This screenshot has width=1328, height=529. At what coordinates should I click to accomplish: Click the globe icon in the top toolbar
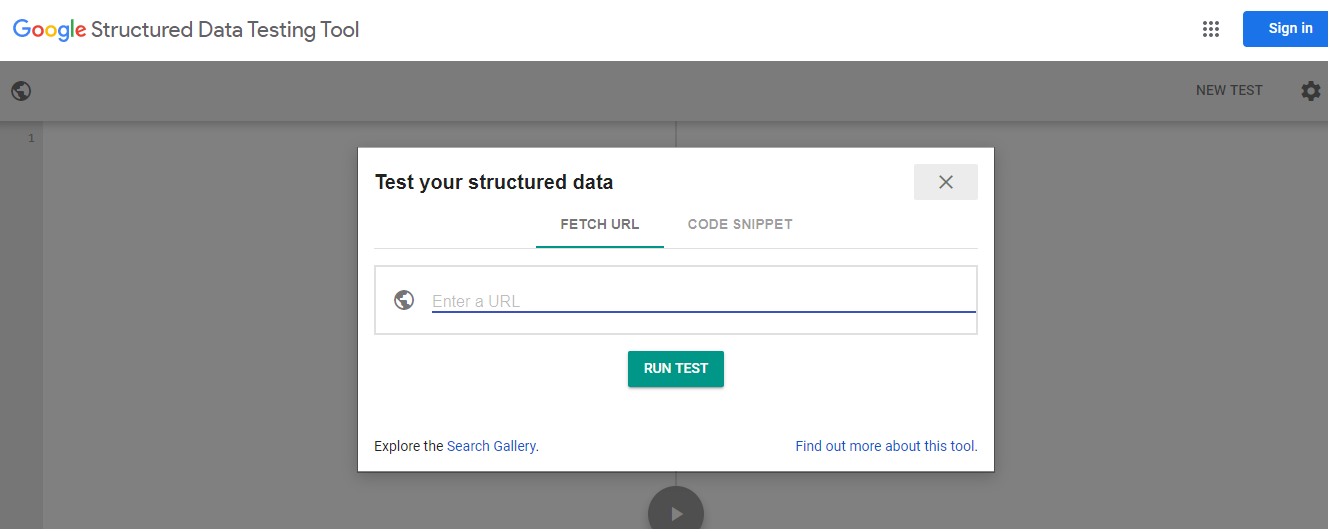pyautogui.click(x=21, y=91)
